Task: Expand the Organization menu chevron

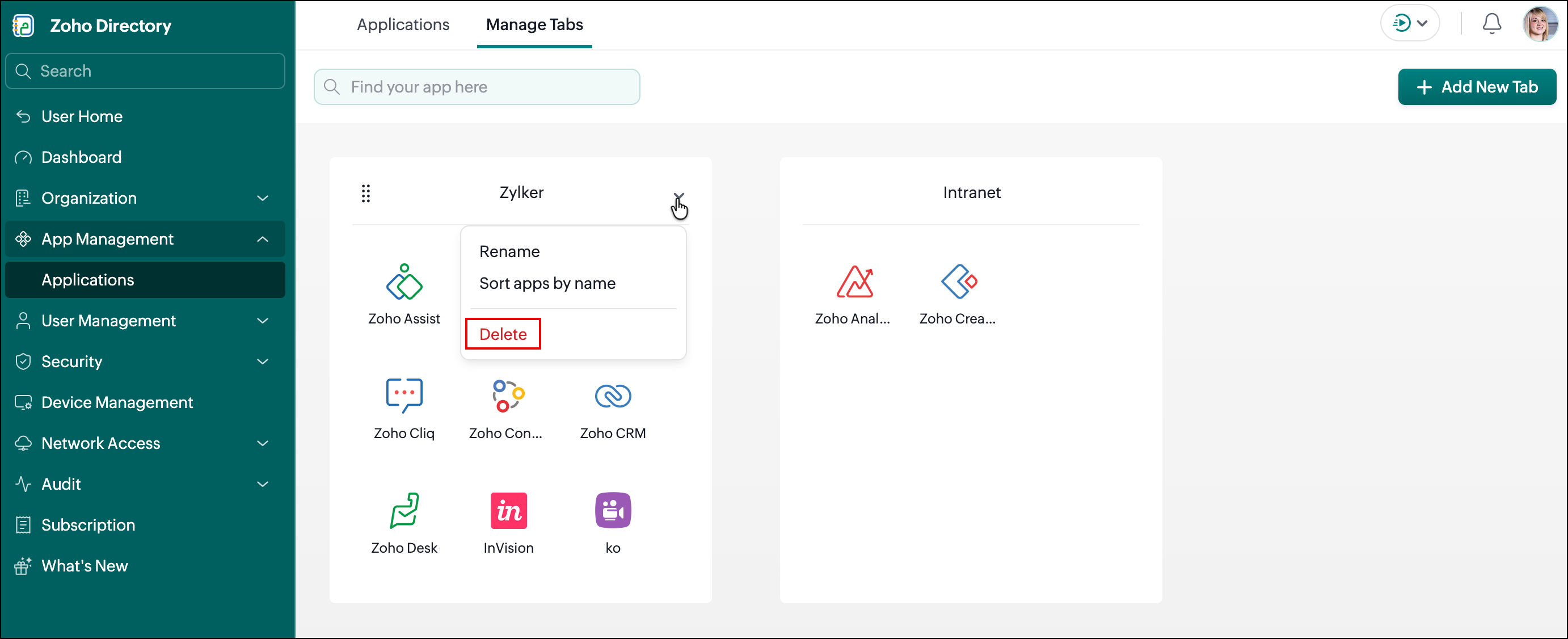Action: pyautogui.click(x=263, y=198)
